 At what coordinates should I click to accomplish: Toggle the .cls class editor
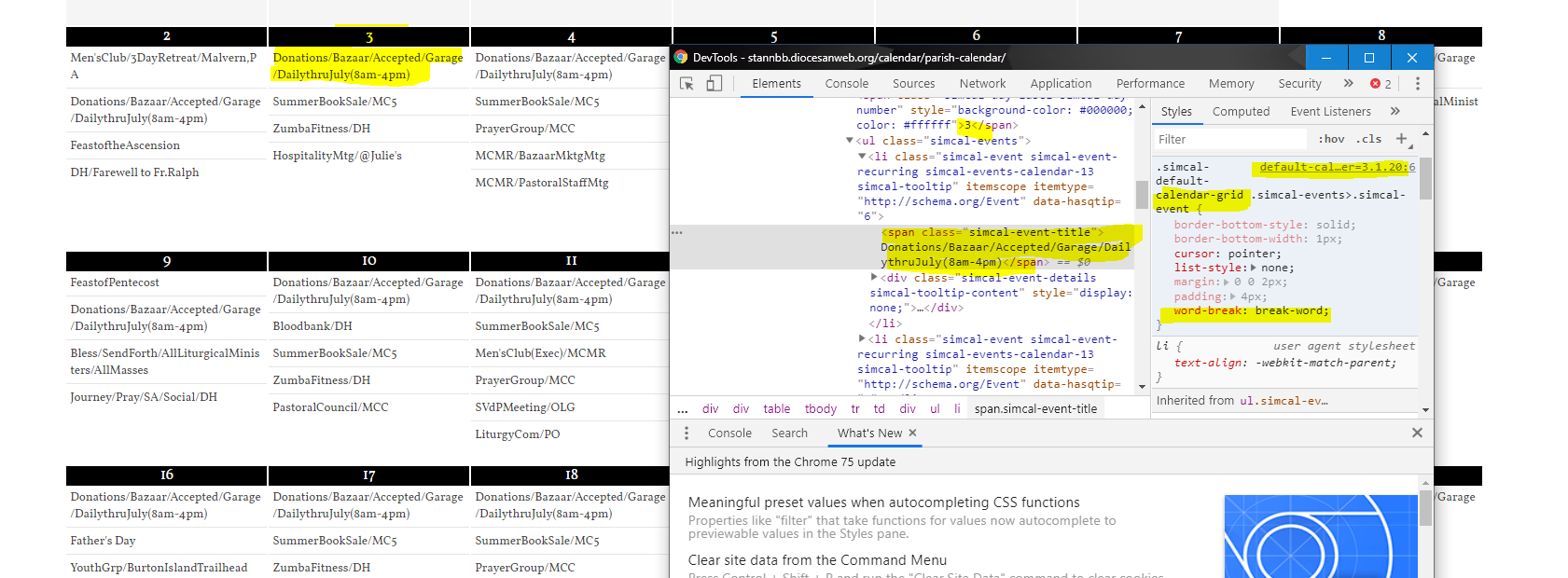(1369, 139)
